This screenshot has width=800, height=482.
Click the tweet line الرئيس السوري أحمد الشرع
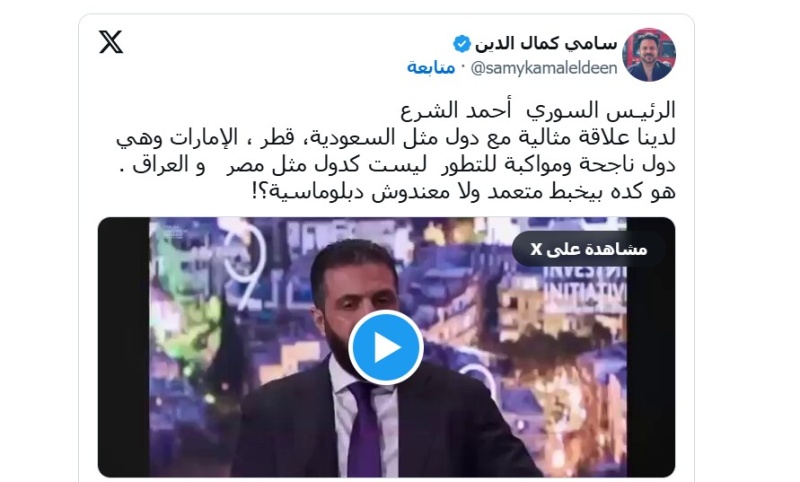(538, 110)
